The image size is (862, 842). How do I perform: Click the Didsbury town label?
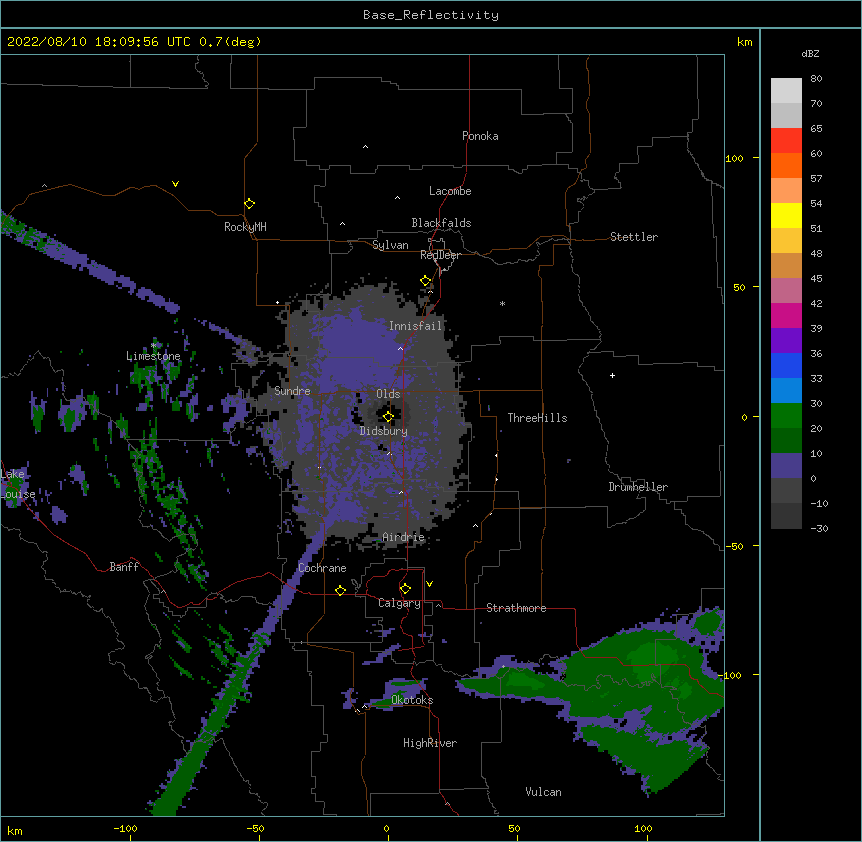pyautogui.click(x=384, y=431)
